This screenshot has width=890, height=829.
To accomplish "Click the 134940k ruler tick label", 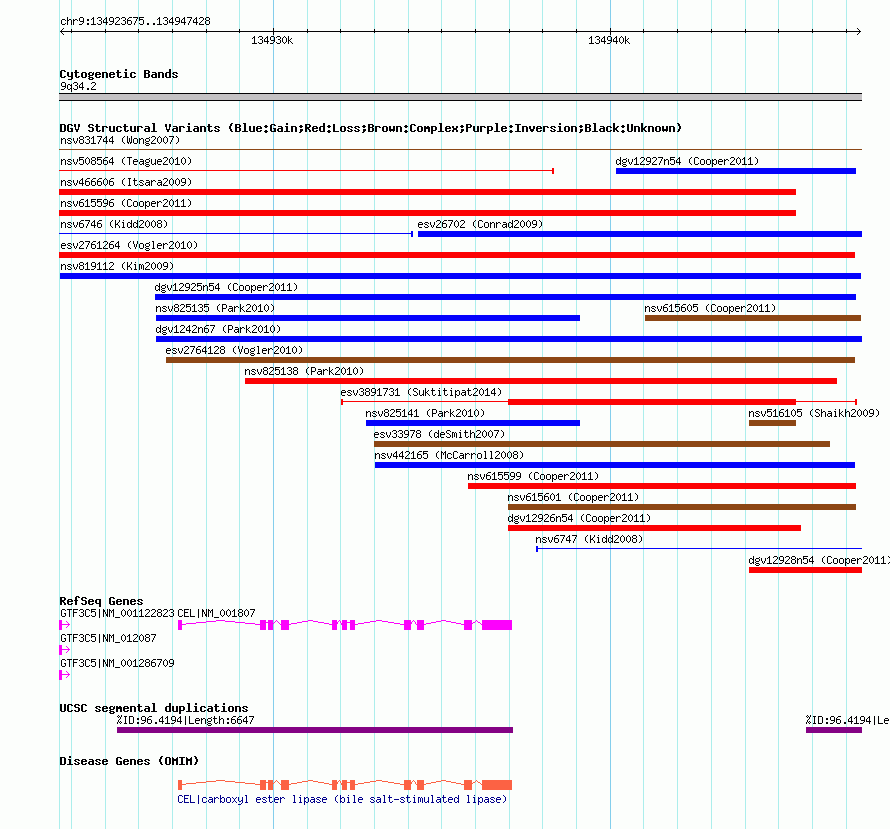I will 609,40.
